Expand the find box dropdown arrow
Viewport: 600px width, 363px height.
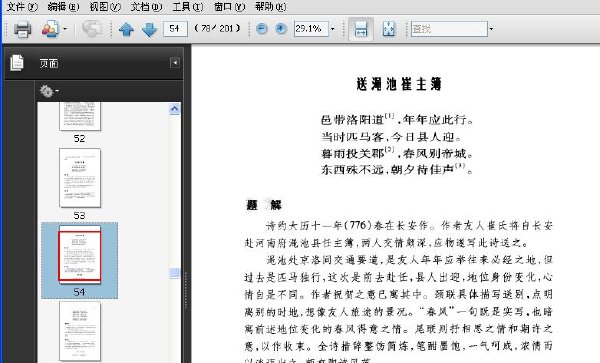pyautogui.click(x=491, y=29)
